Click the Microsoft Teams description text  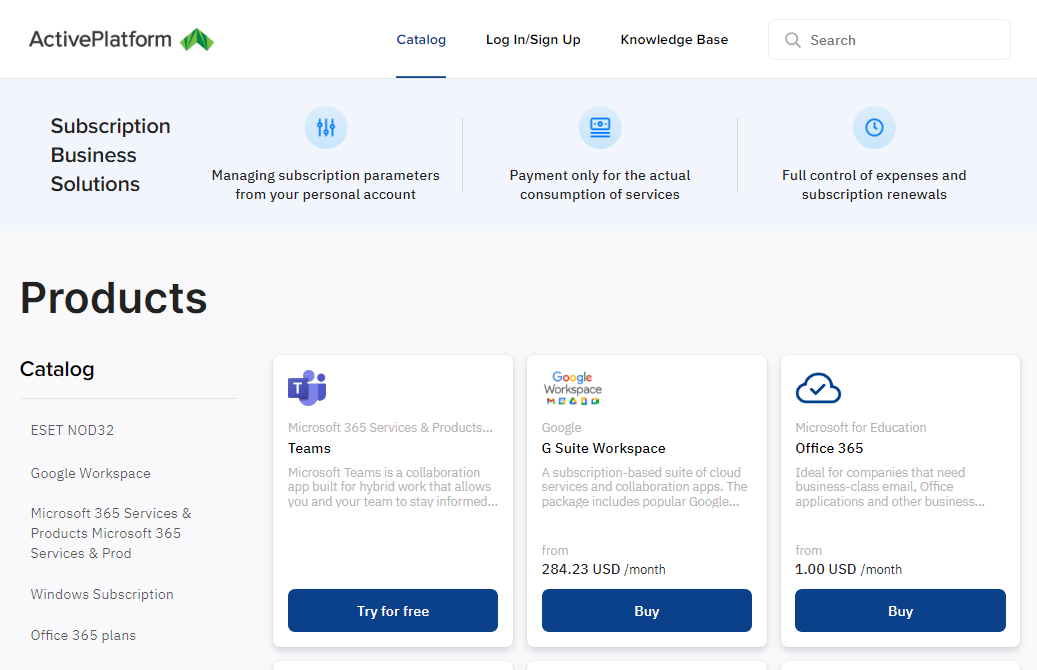click(393, 487)
